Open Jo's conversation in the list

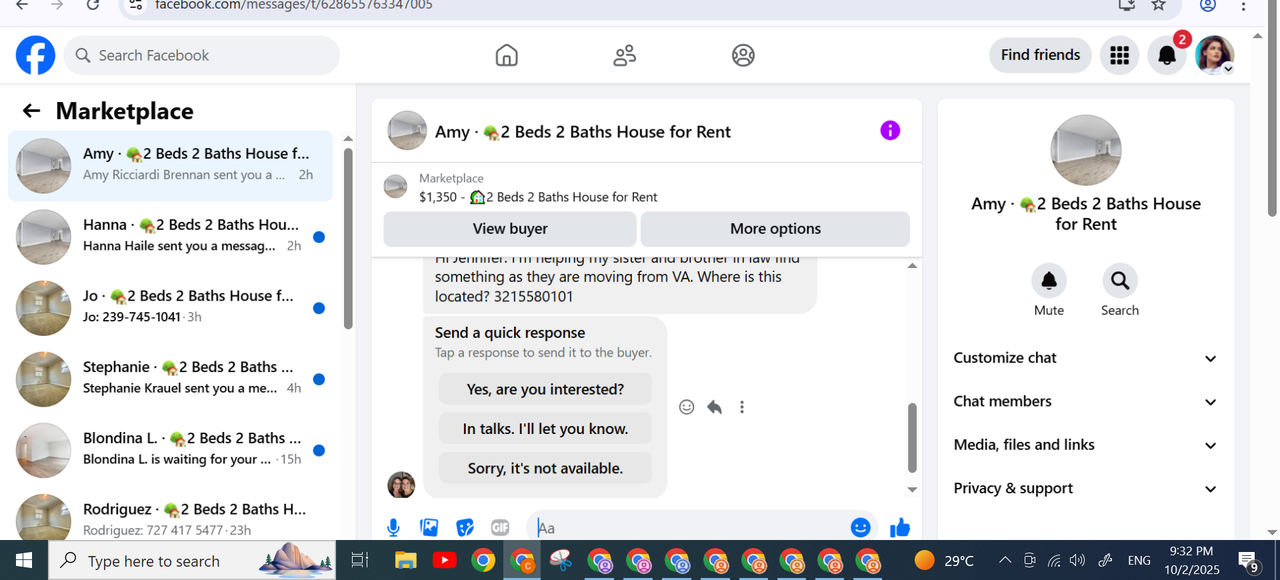coord(171,308)
